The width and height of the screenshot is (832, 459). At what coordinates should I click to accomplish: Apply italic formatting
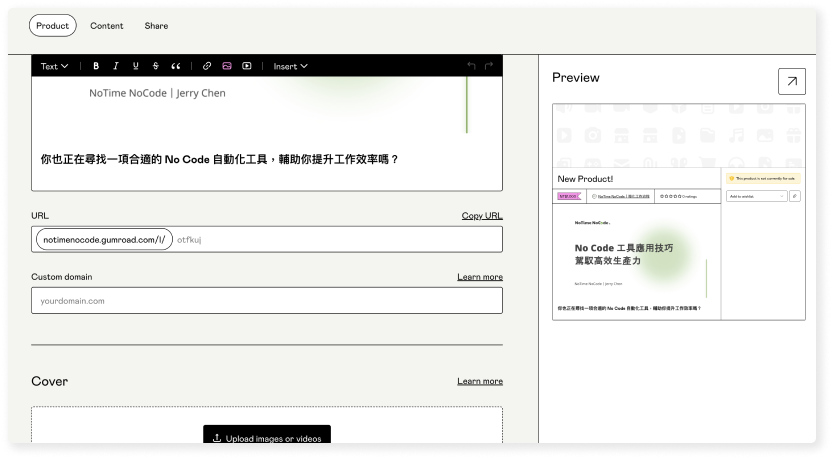click(x=116, y=66)
